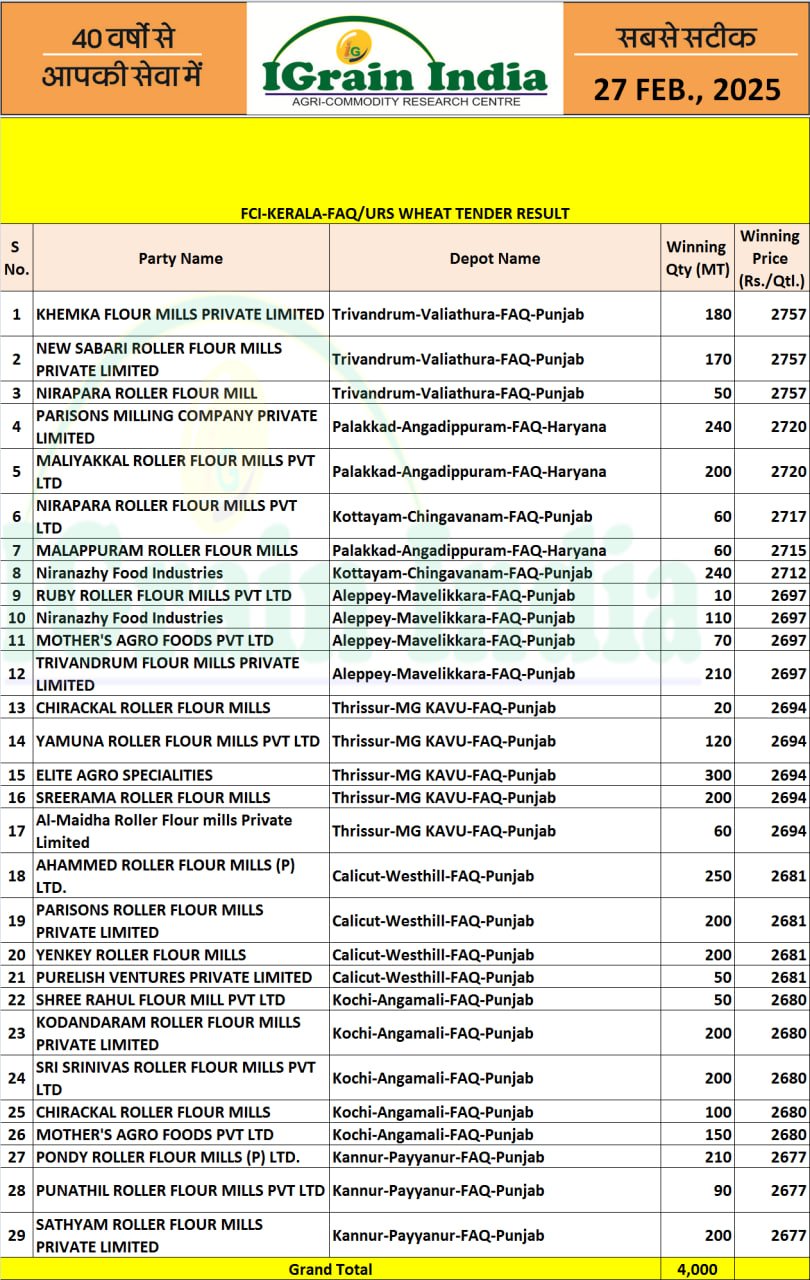
Task: Select the "Party Name" column header
Action: click(180, 258)
